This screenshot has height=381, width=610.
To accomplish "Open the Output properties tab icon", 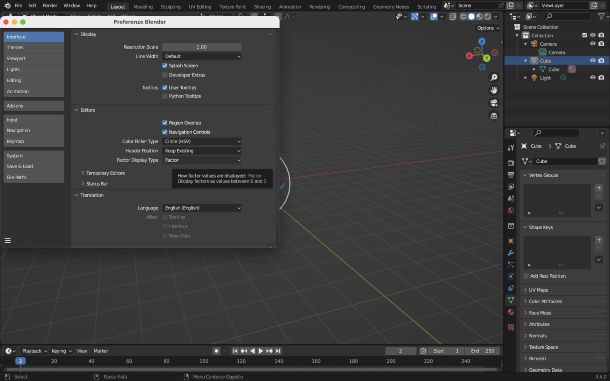I will pyautogui.click(x=511, y=175).
